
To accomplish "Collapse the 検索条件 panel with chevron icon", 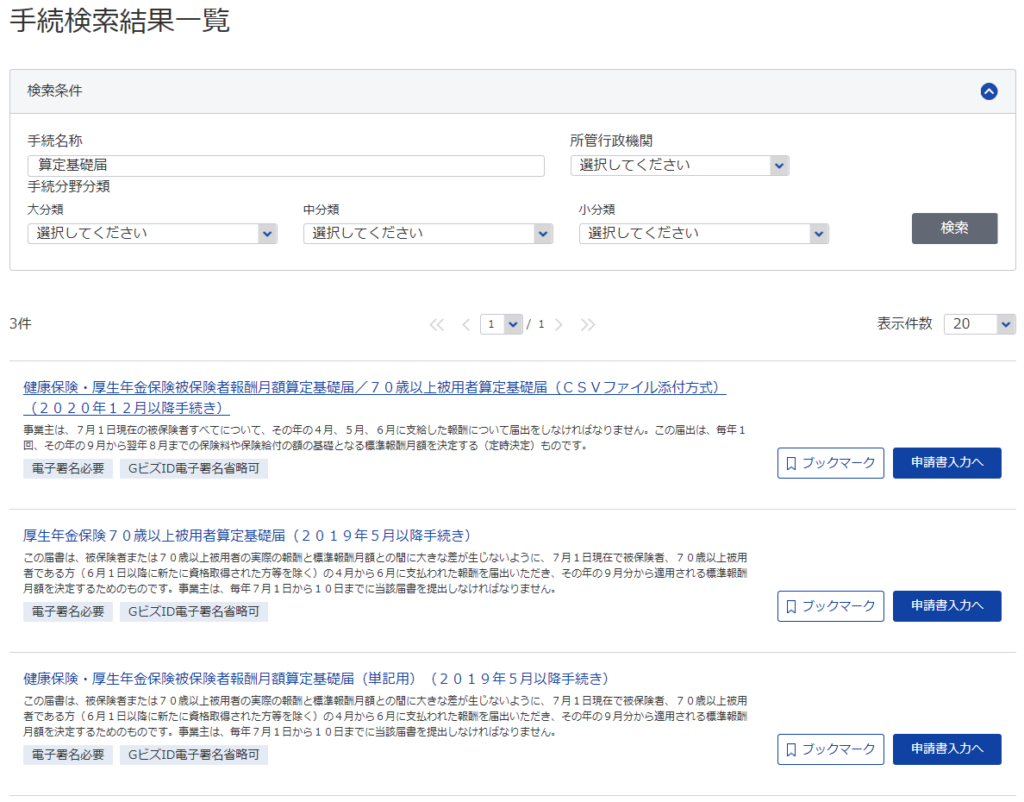I will [989, 91].
